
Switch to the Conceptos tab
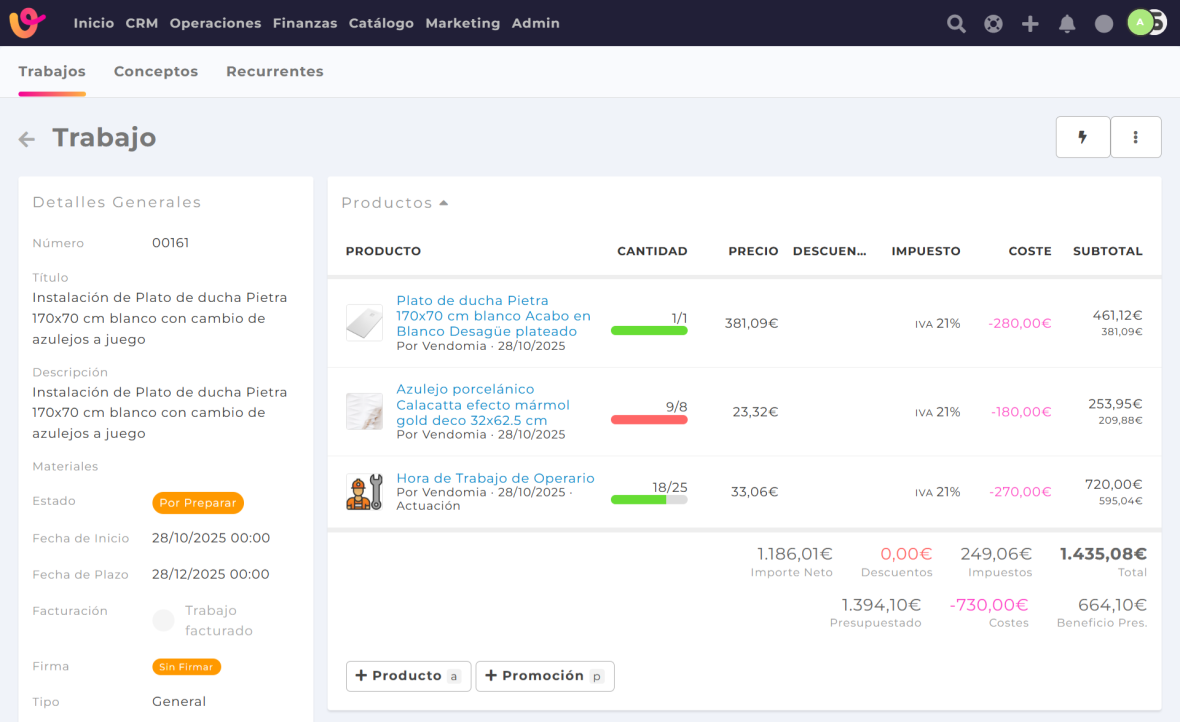point(156,72)
